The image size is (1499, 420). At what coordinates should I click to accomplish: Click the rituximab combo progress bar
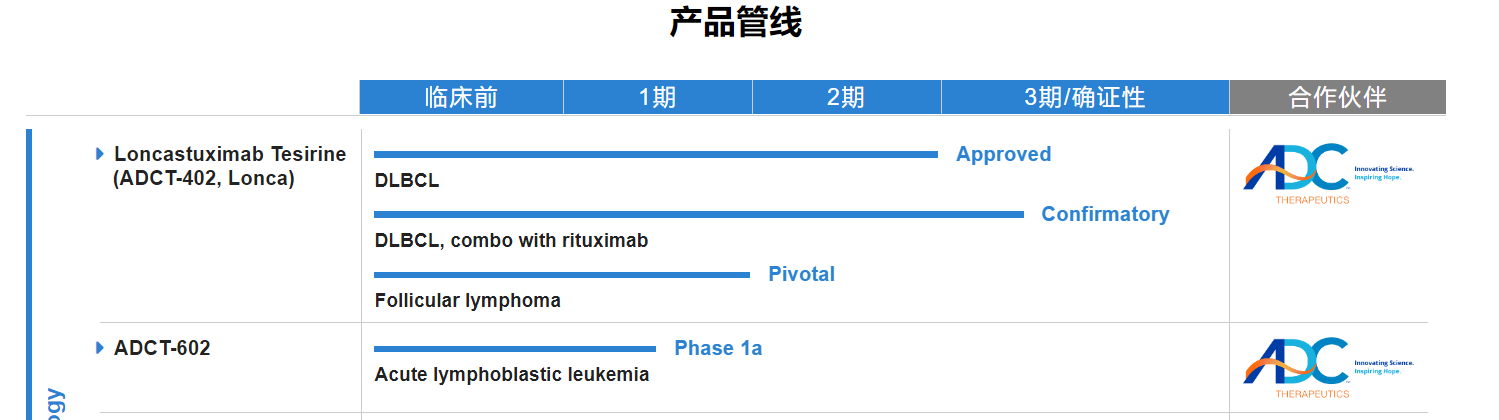[699, 215]
